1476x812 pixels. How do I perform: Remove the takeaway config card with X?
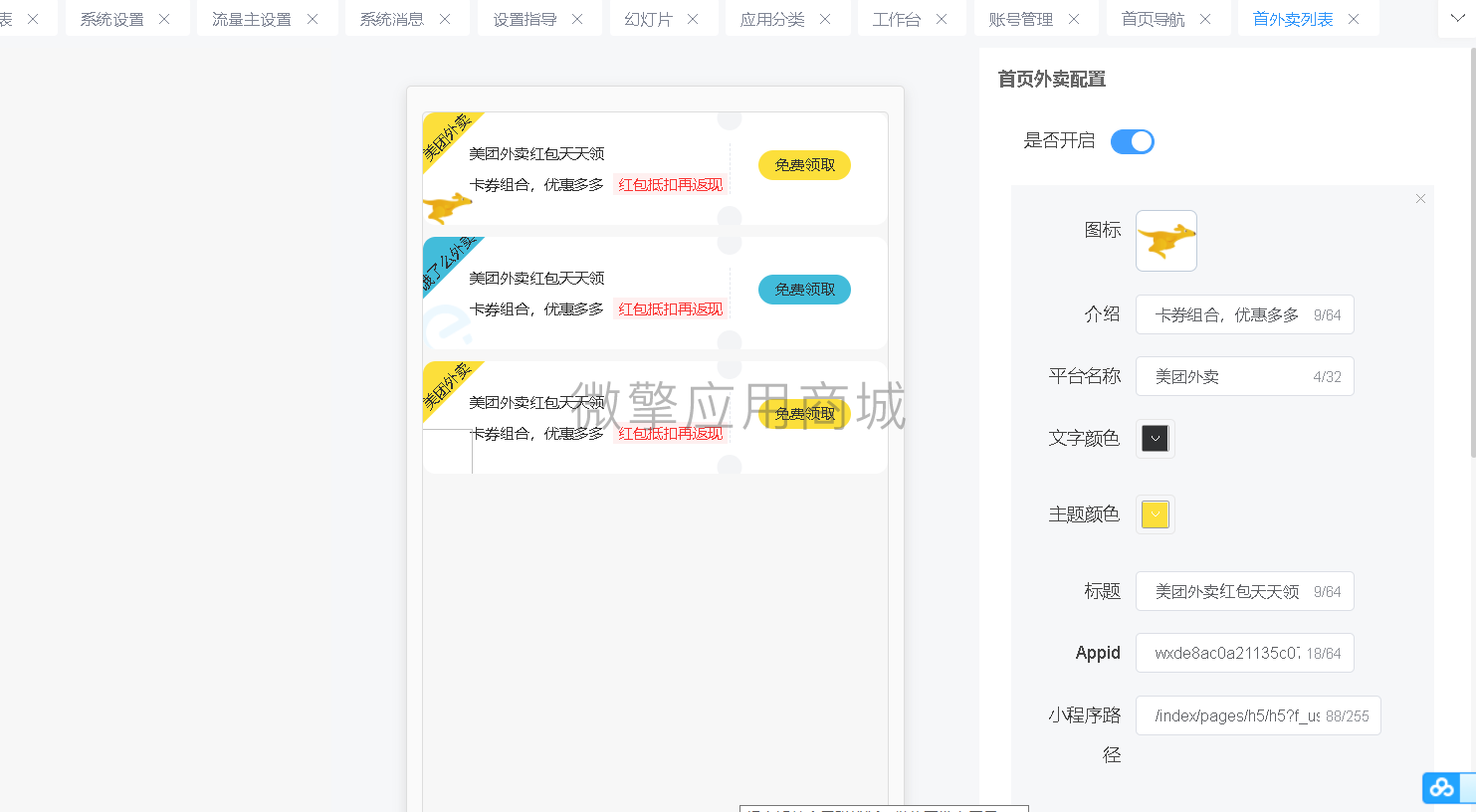click(x=1420, y=199)
